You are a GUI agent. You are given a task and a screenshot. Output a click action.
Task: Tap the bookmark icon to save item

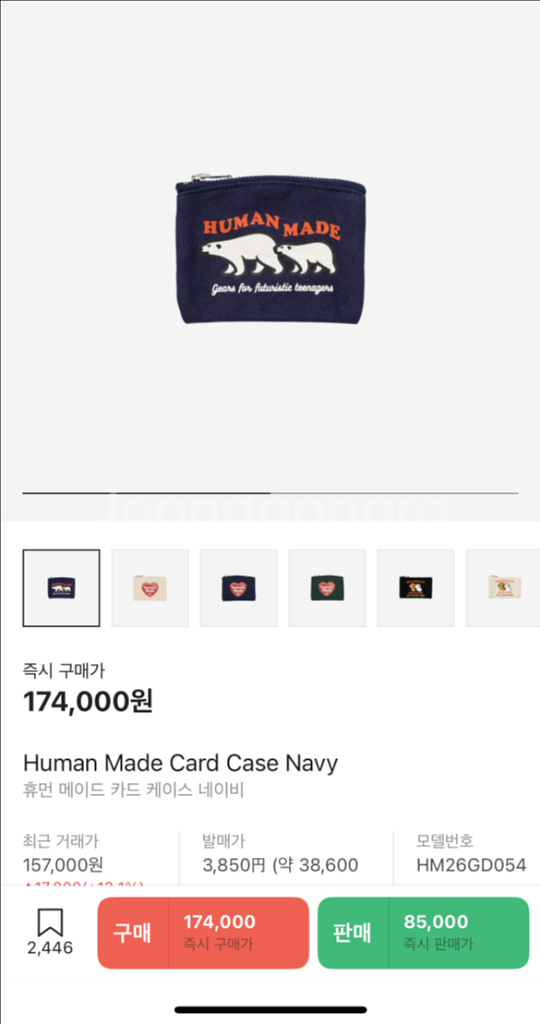coord(50,923)
